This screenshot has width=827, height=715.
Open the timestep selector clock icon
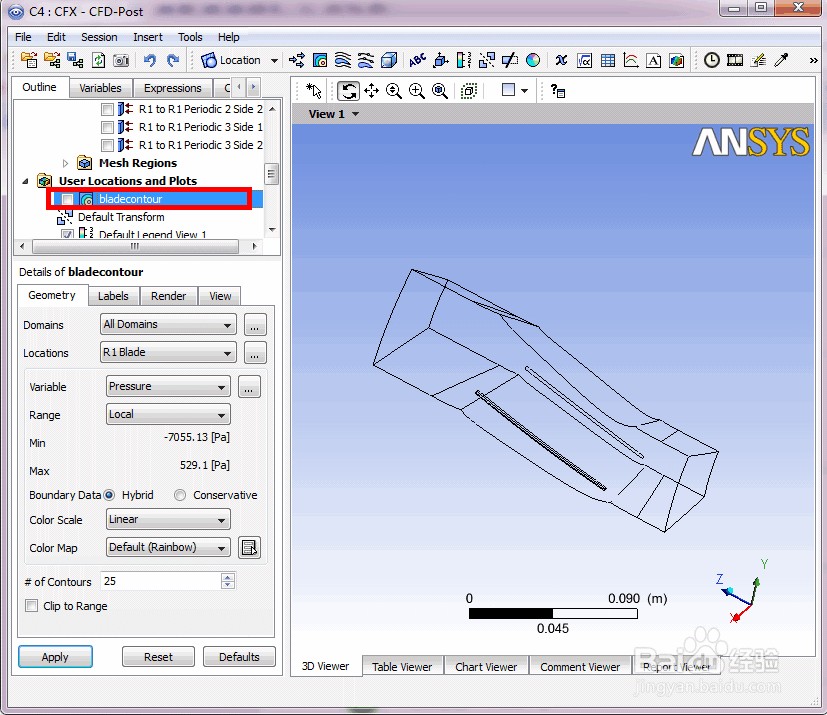711,60
